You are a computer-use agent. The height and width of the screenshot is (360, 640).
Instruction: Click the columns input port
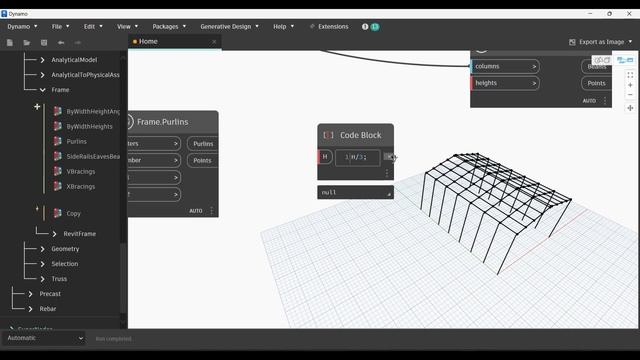point(506,66)
